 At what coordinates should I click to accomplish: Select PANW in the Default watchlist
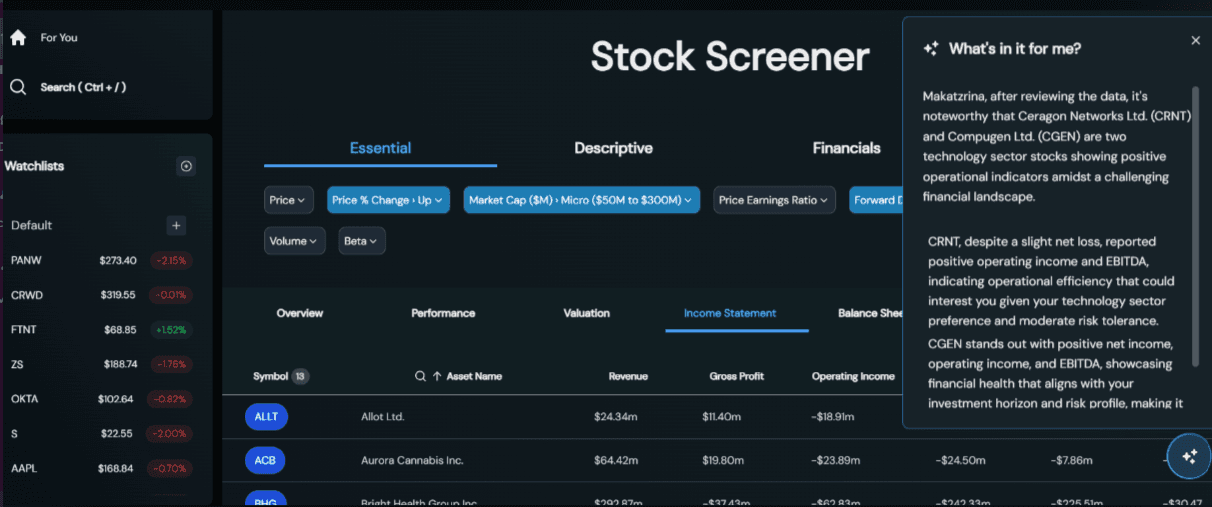(27, 260)
